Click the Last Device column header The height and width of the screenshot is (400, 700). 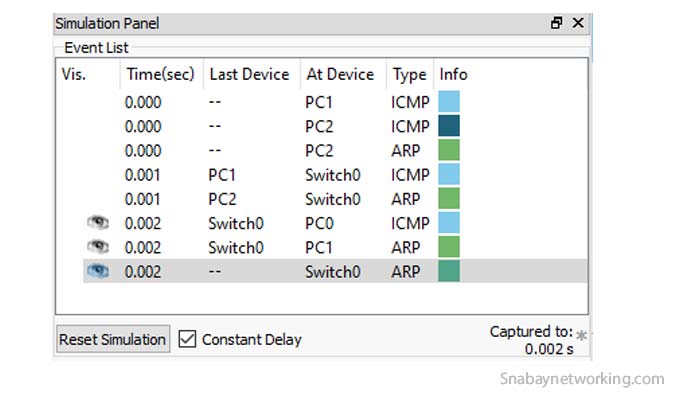click(248, 74)
